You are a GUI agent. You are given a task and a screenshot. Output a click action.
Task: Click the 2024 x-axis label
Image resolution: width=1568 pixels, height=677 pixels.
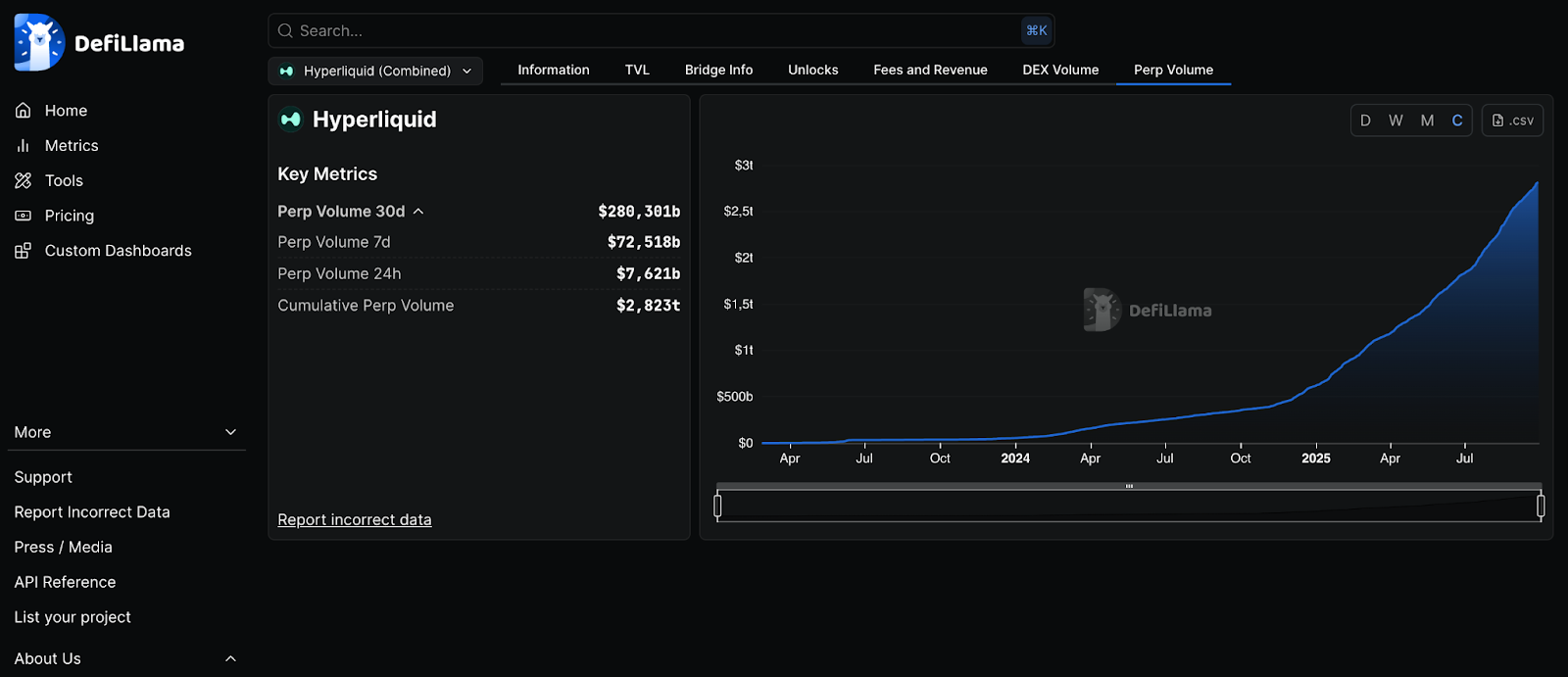(1015, 459)
